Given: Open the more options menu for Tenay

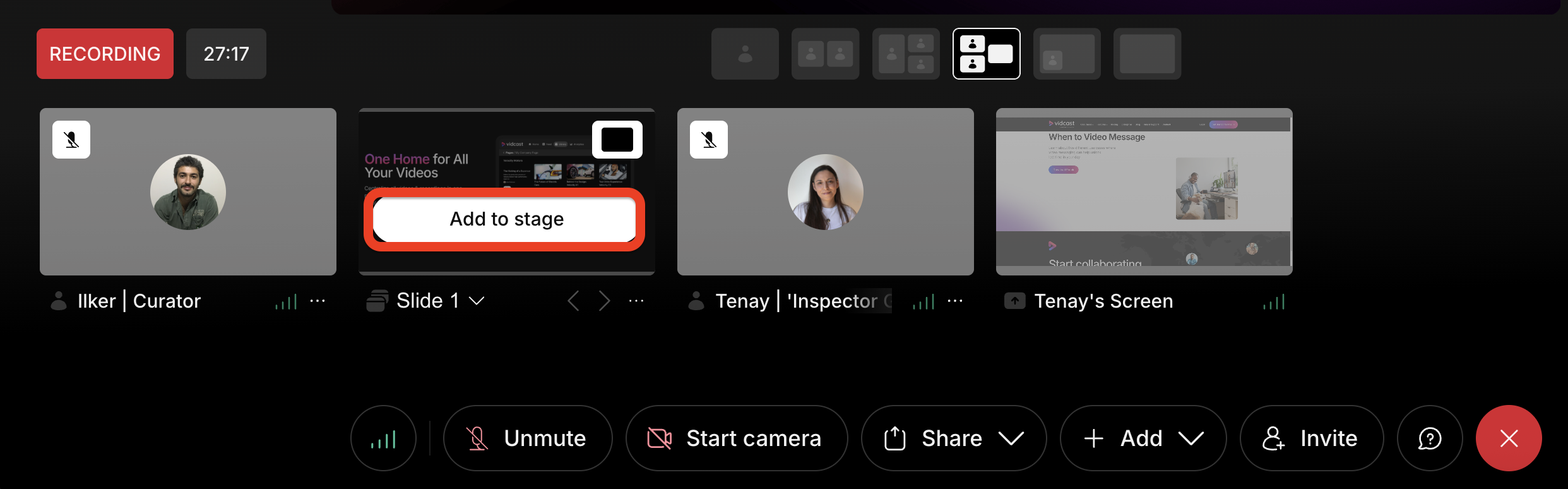Looking at the screenshot, I should click(x=955, y=301).
